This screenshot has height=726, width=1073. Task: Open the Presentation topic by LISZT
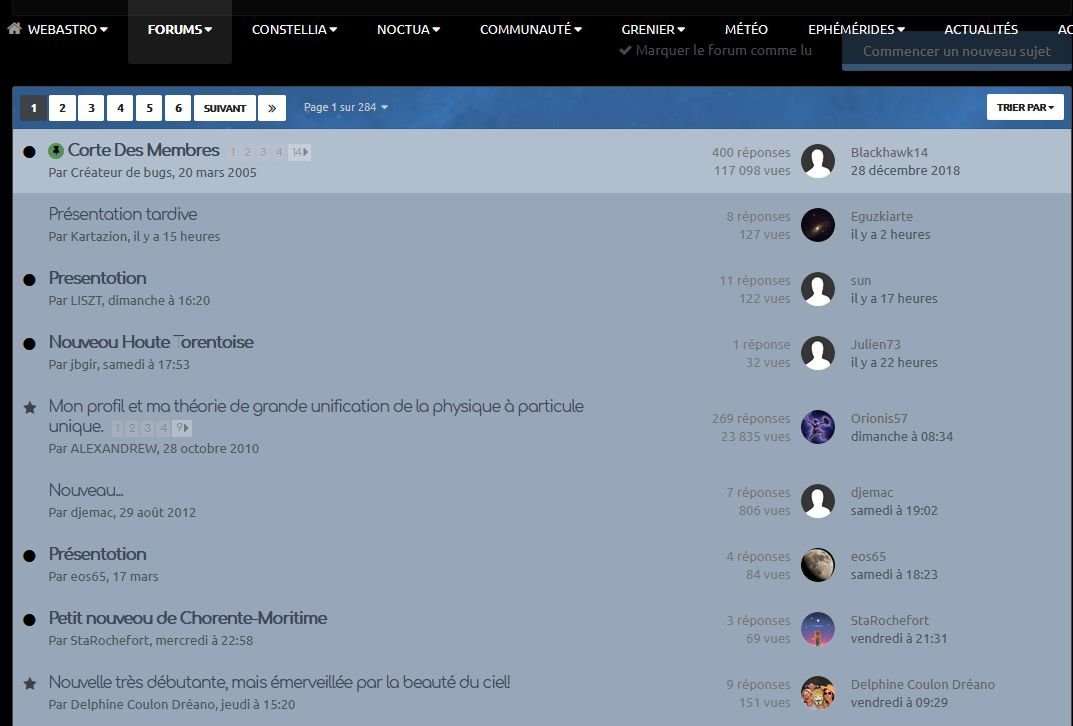[x=97, y=278]
